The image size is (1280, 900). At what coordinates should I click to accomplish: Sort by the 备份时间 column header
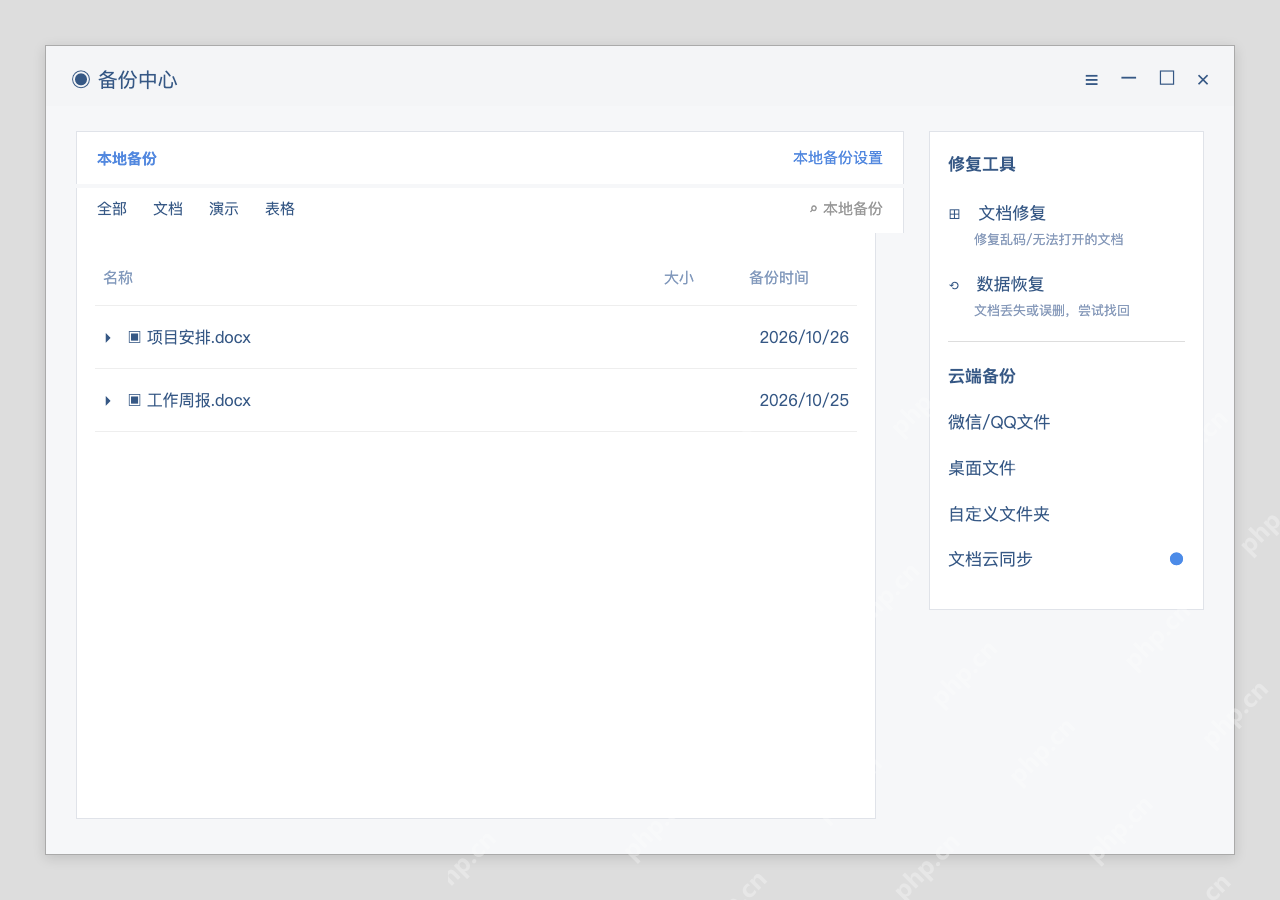(x=779, y=278)
